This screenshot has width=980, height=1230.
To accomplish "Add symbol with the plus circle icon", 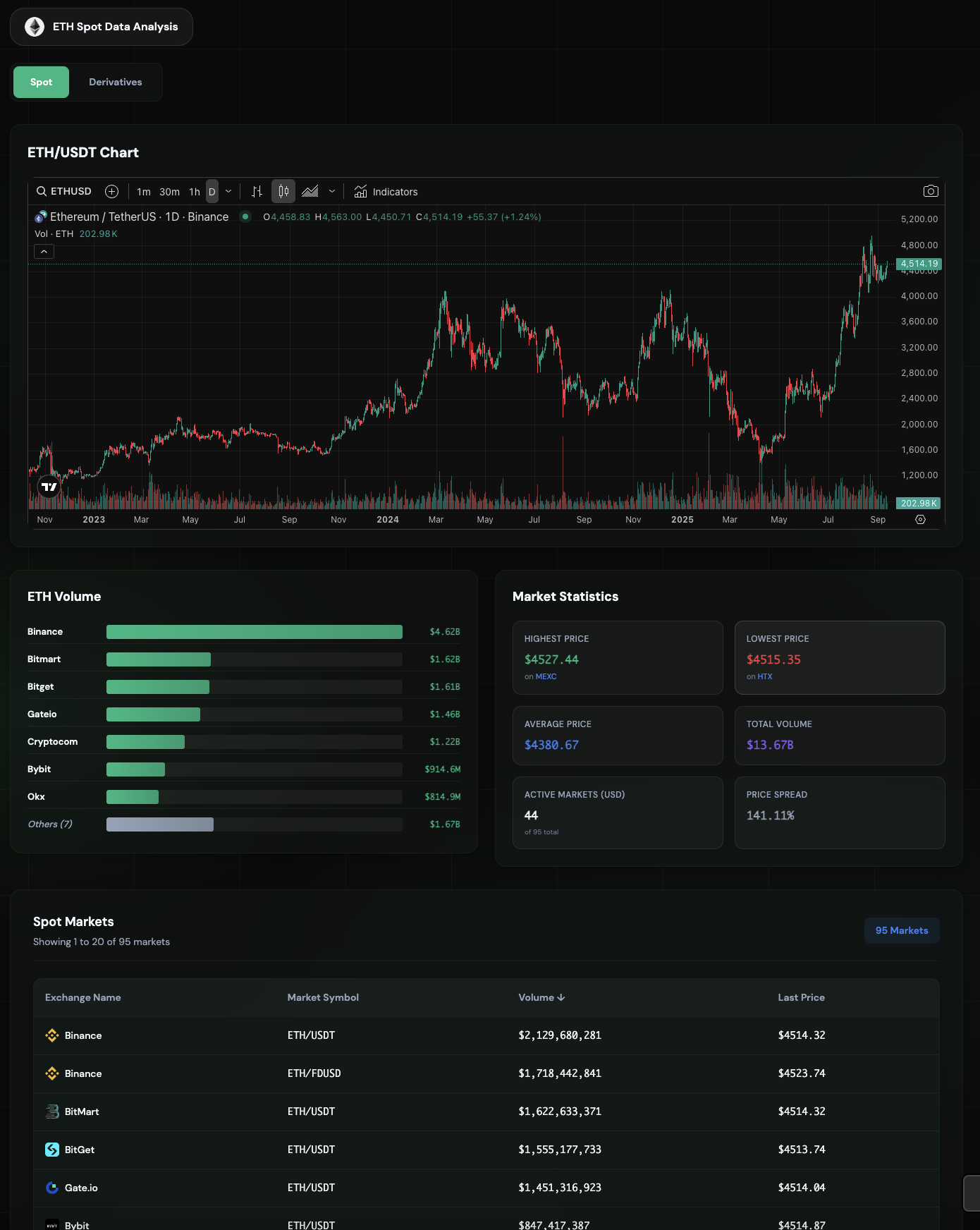I will (111, 191).
